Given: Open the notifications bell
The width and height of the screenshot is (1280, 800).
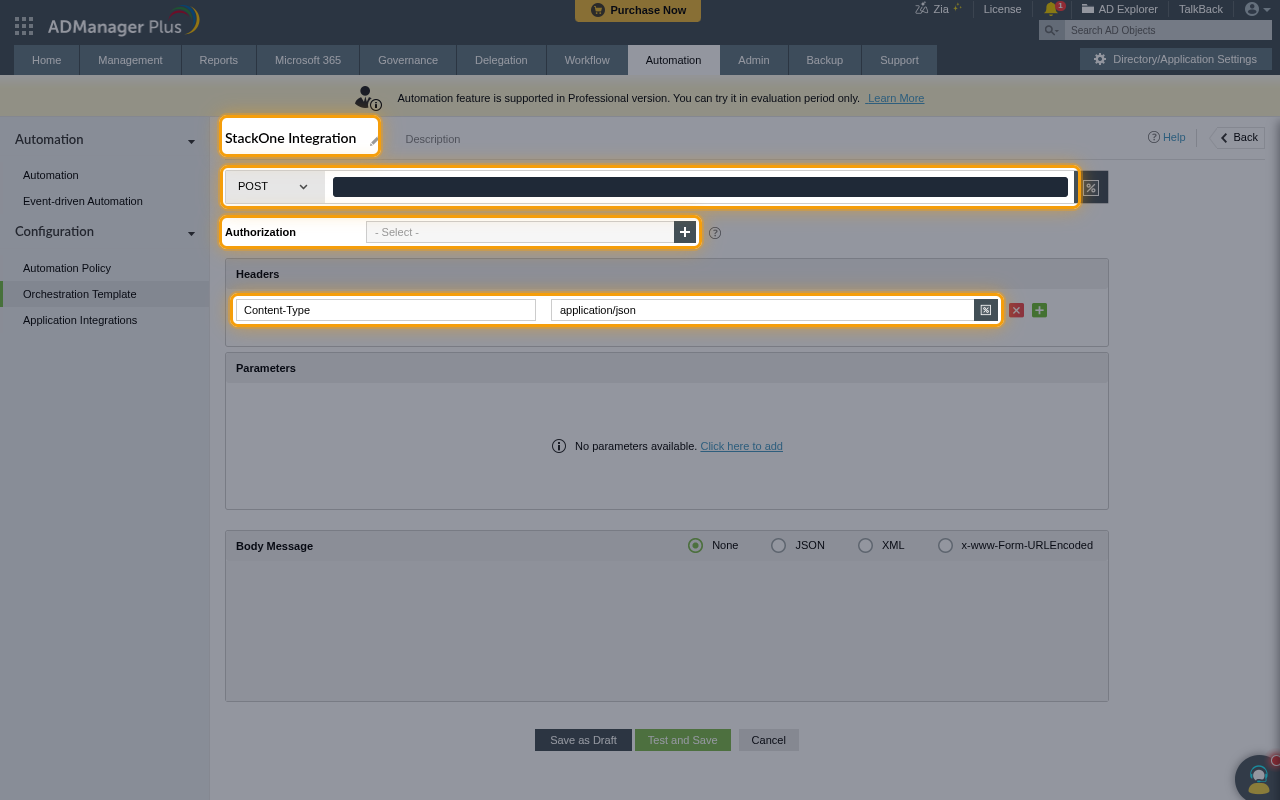Looking at the screenshot, I should pyautogui.click(x=1051, y=9).
